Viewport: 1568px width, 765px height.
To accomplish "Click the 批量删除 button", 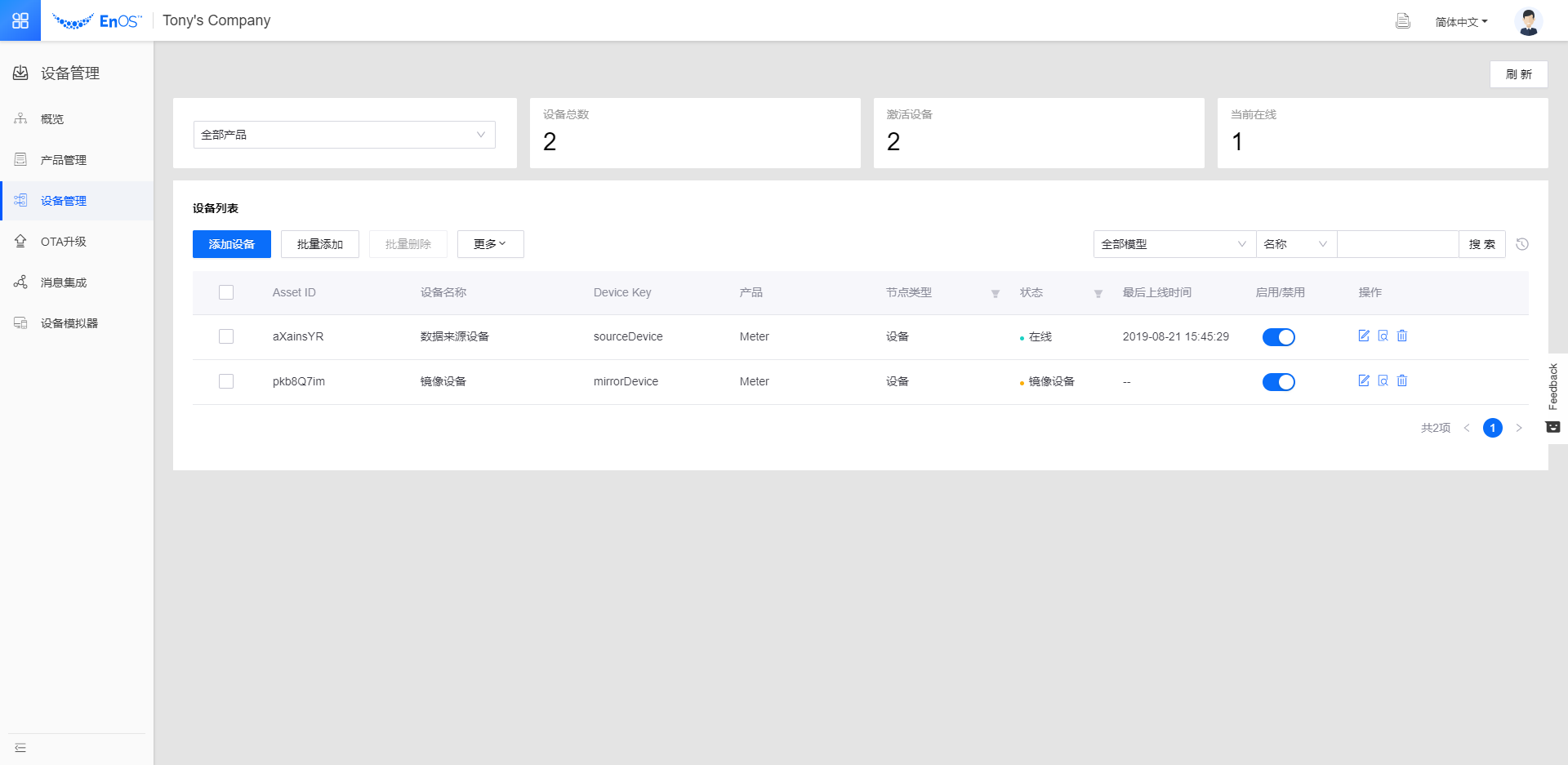I will (408, 244).
